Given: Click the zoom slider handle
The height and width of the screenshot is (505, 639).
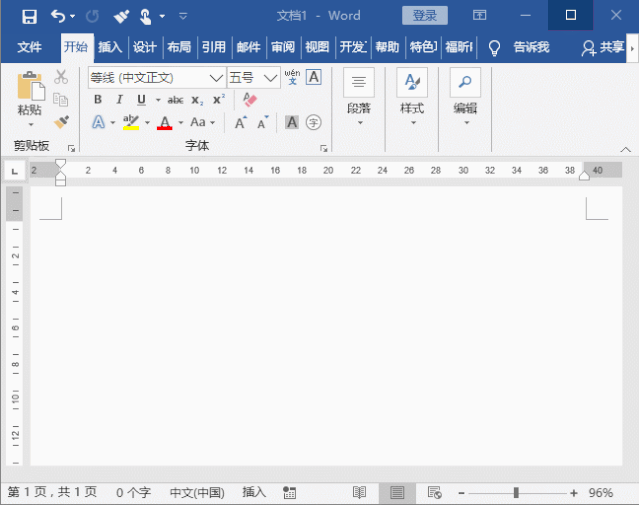Looking at the screenshot, I should 516,493.
